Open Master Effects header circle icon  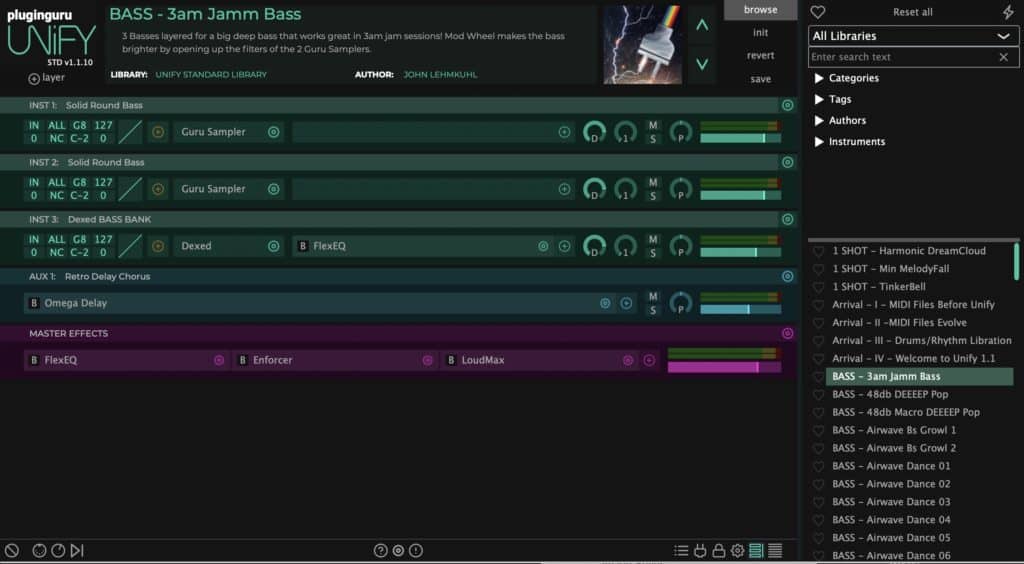[x=788, y=334]
